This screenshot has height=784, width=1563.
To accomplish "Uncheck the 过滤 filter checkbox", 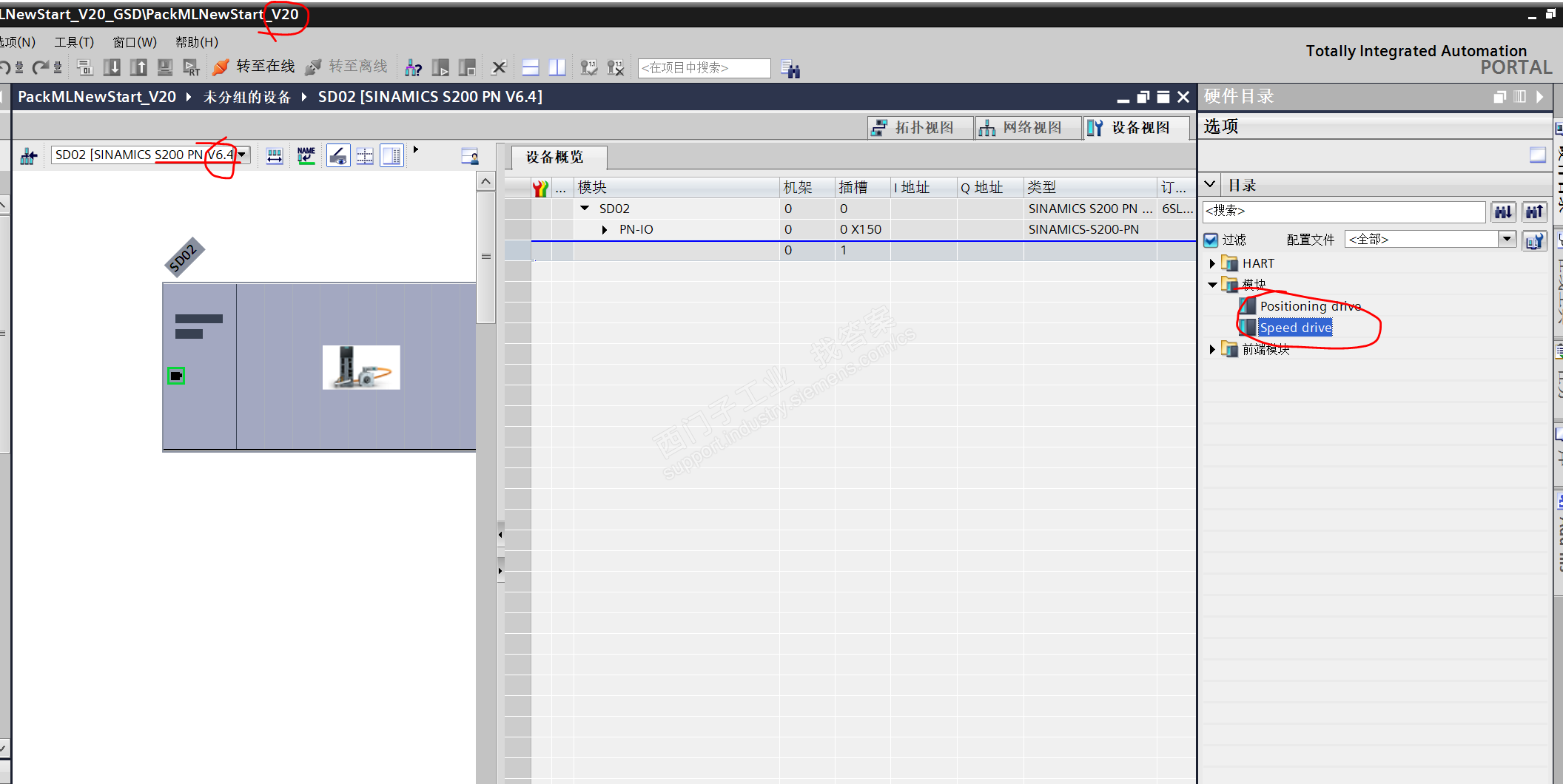I will point(1211,240).
